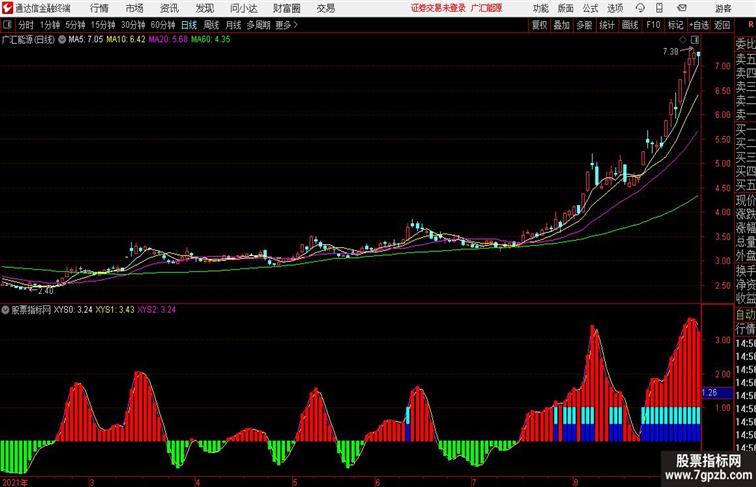The height and width of the screenshot is (487, 756).
Task: Click the 叠加 overlay button
Action: [562, 25]
